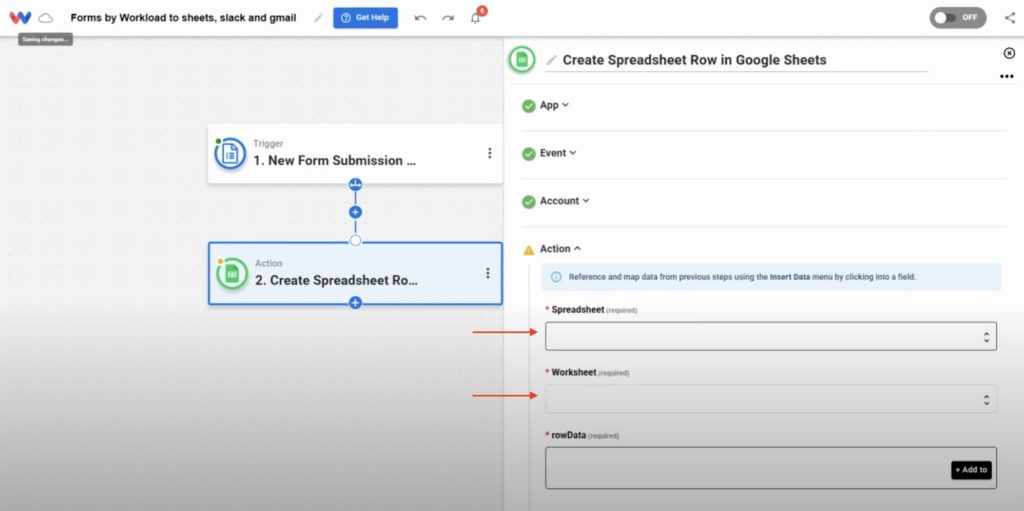Expand the App section

[x=554, y=105]
